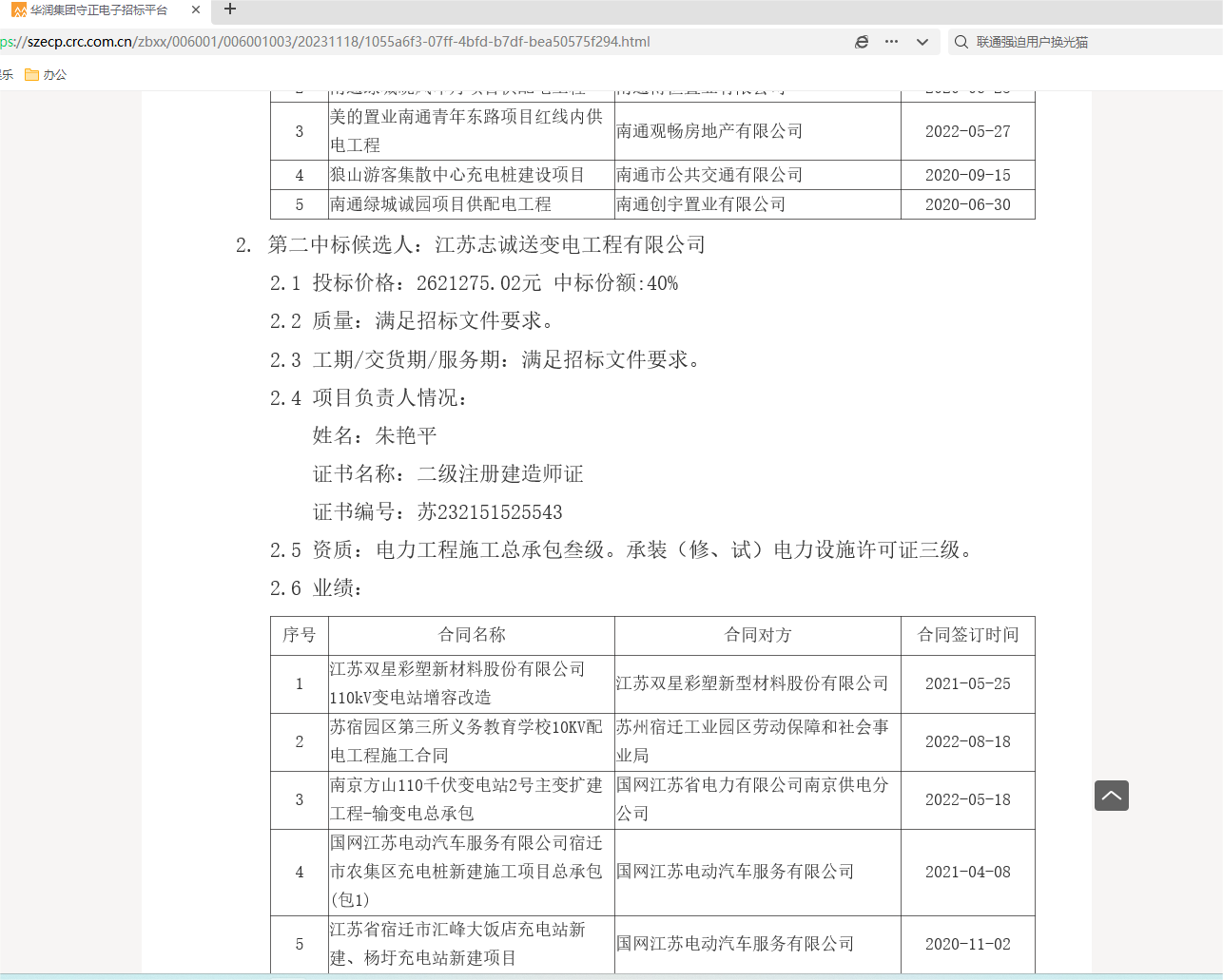Screen dimensions: 1223x980
Task: Click the 合同对方 column header
Action: (757, 635)
